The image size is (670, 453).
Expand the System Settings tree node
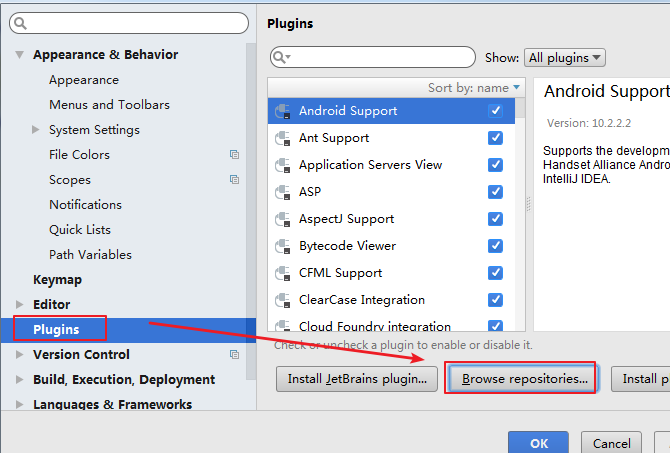[x=35, y=129]
